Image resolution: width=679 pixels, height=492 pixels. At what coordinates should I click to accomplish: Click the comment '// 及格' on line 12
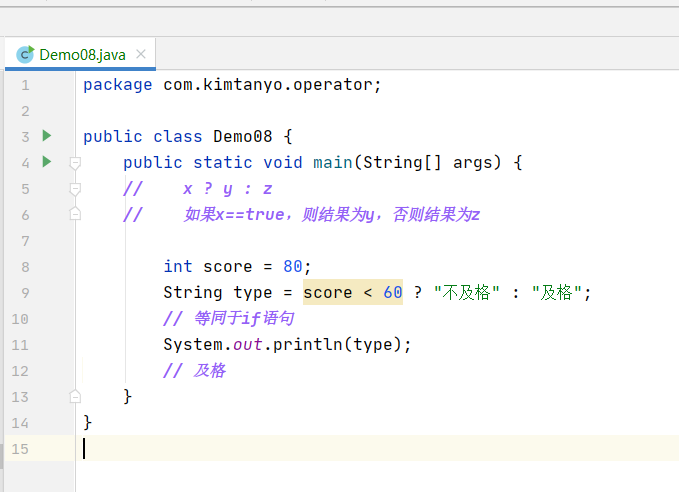click(x=194, y=371)
